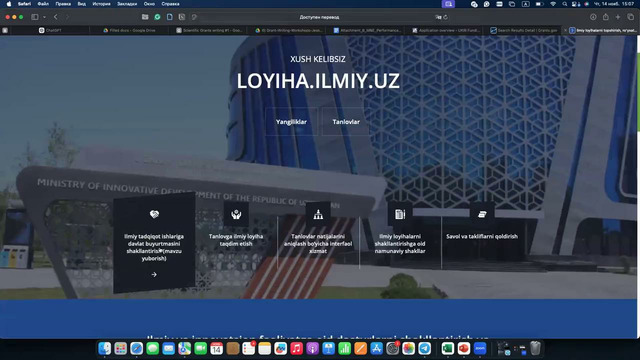Open Excel from the Dock

[447, 348]
